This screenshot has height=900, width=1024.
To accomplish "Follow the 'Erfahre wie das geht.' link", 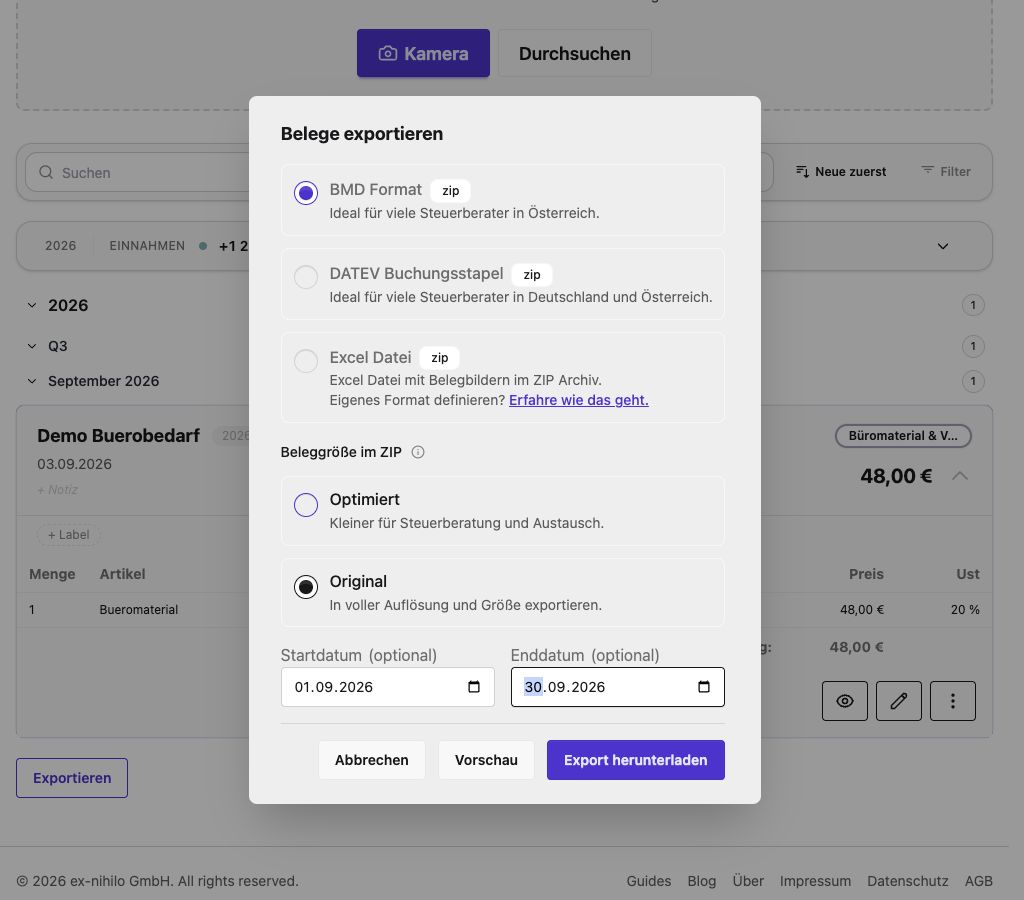I will coord(579,400).
